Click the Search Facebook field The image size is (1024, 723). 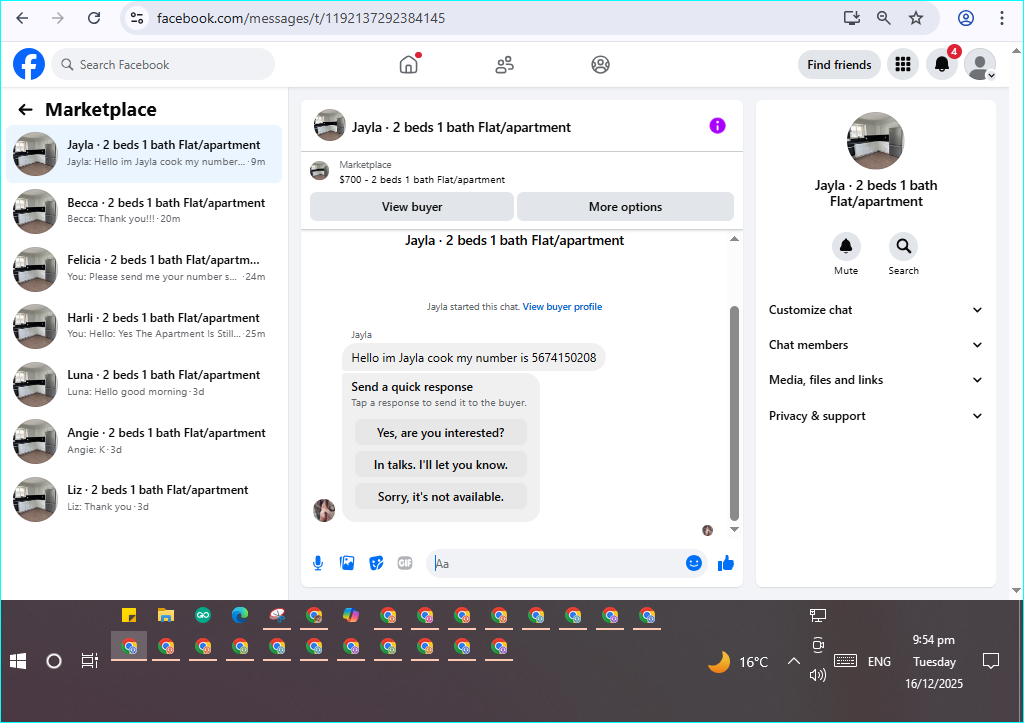point(163,64)
